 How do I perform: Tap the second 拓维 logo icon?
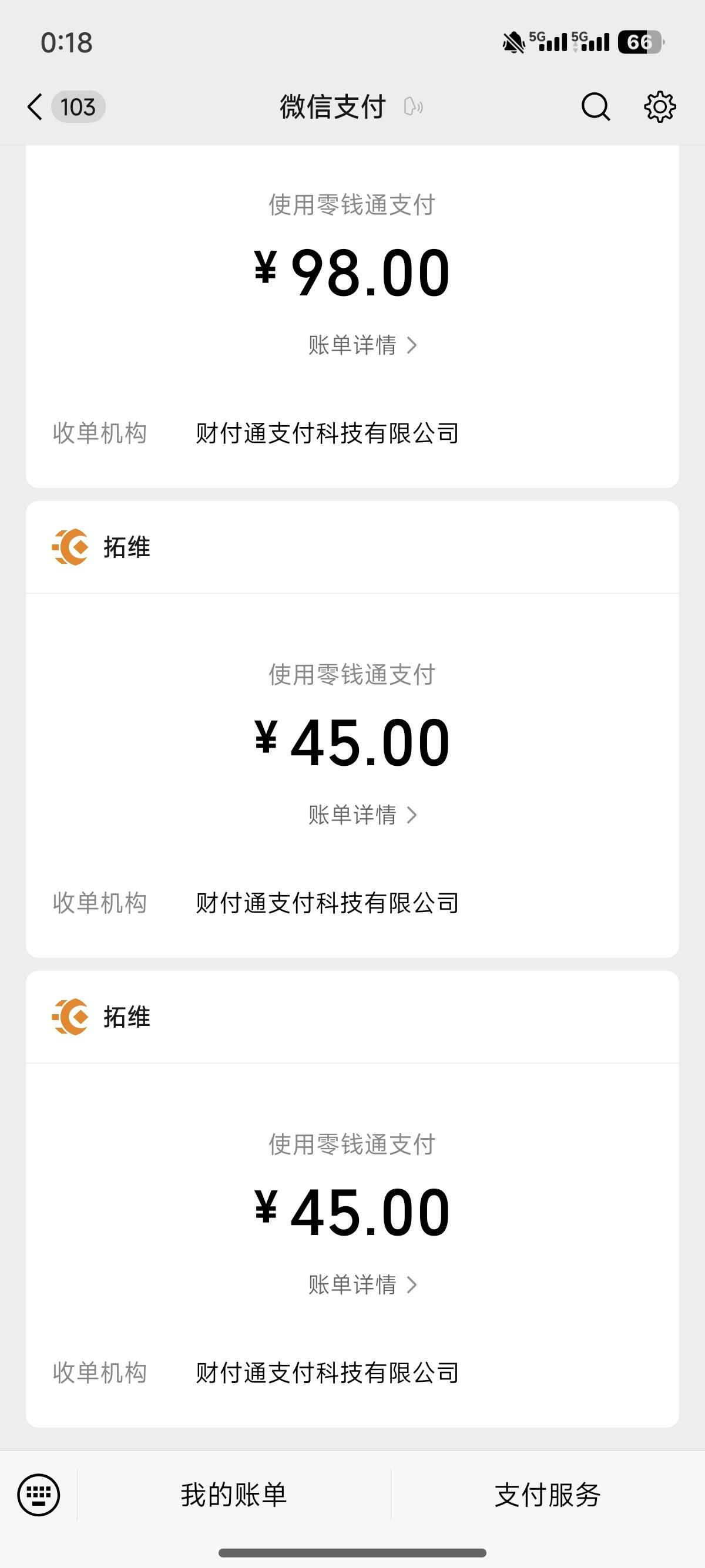coord(70,1017)
